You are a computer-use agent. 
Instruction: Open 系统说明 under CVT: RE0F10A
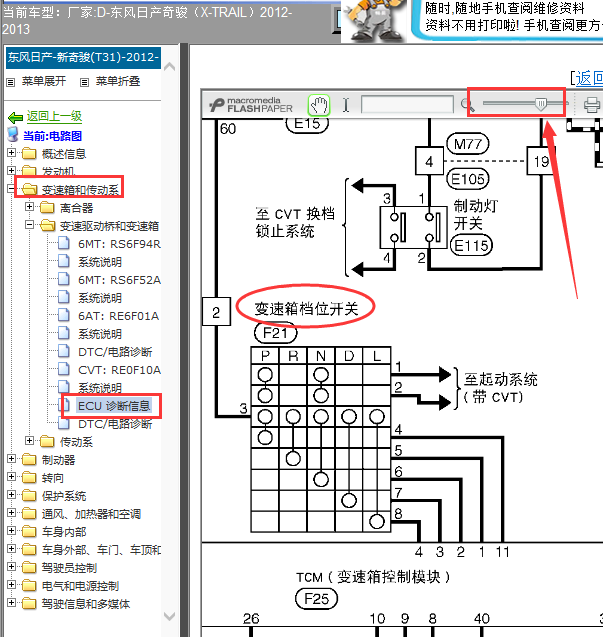coord(100,388)
